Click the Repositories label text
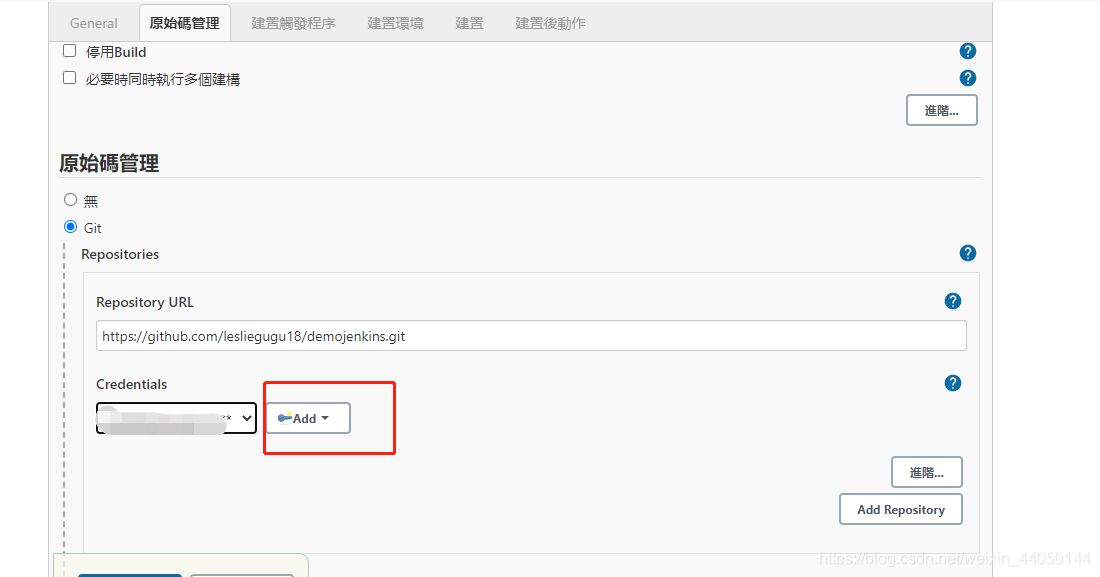 coord(120,254)
